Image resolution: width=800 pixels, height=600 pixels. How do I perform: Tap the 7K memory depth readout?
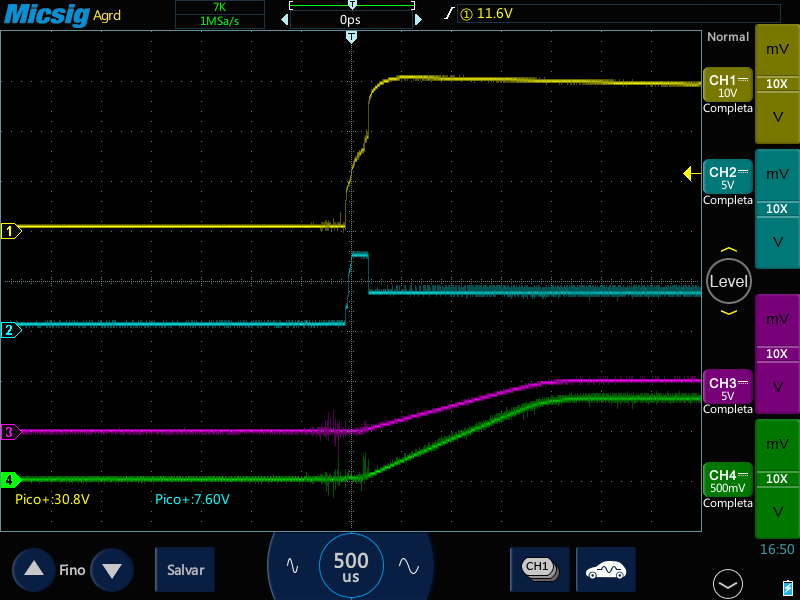pyautogui.click(x=220, y=7)
